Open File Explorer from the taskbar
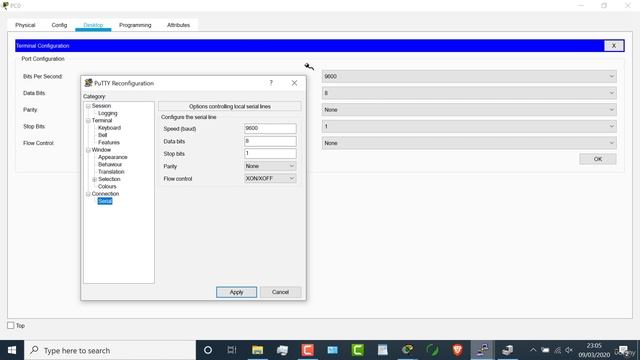Screen dimensions: 640x360 tap(257, 350)
